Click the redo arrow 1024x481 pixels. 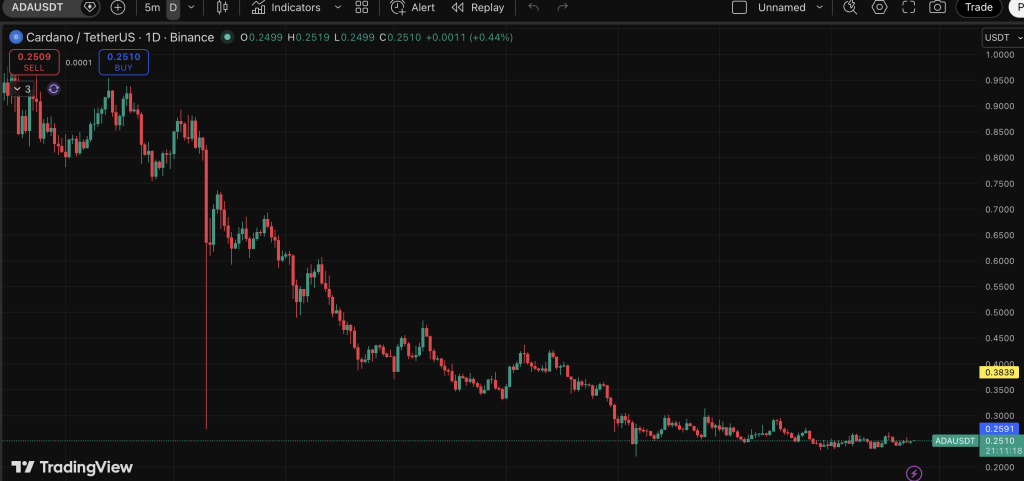(x=562, y=8)
